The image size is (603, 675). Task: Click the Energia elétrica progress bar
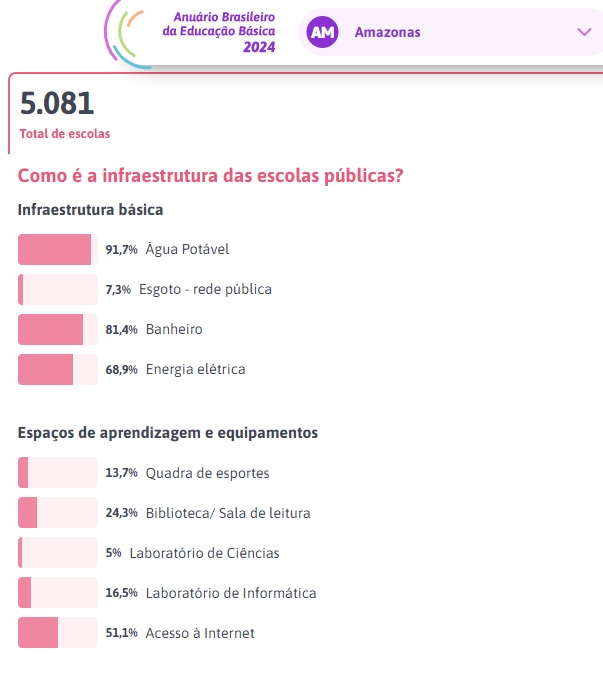point(58,369)
